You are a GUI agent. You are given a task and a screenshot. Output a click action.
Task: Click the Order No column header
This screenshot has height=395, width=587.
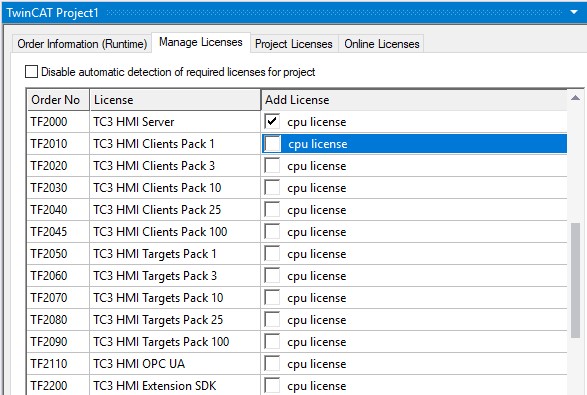[x=58, y=100]
